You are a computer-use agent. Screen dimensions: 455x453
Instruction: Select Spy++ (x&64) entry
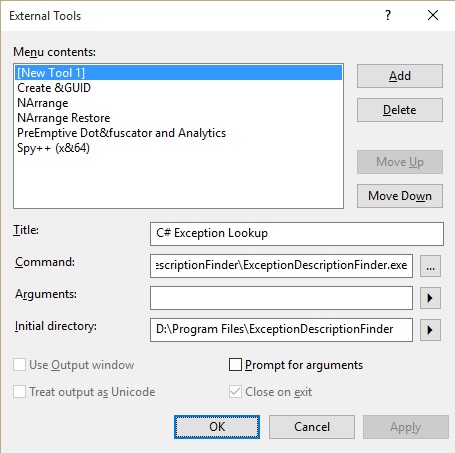coord(178,148)
